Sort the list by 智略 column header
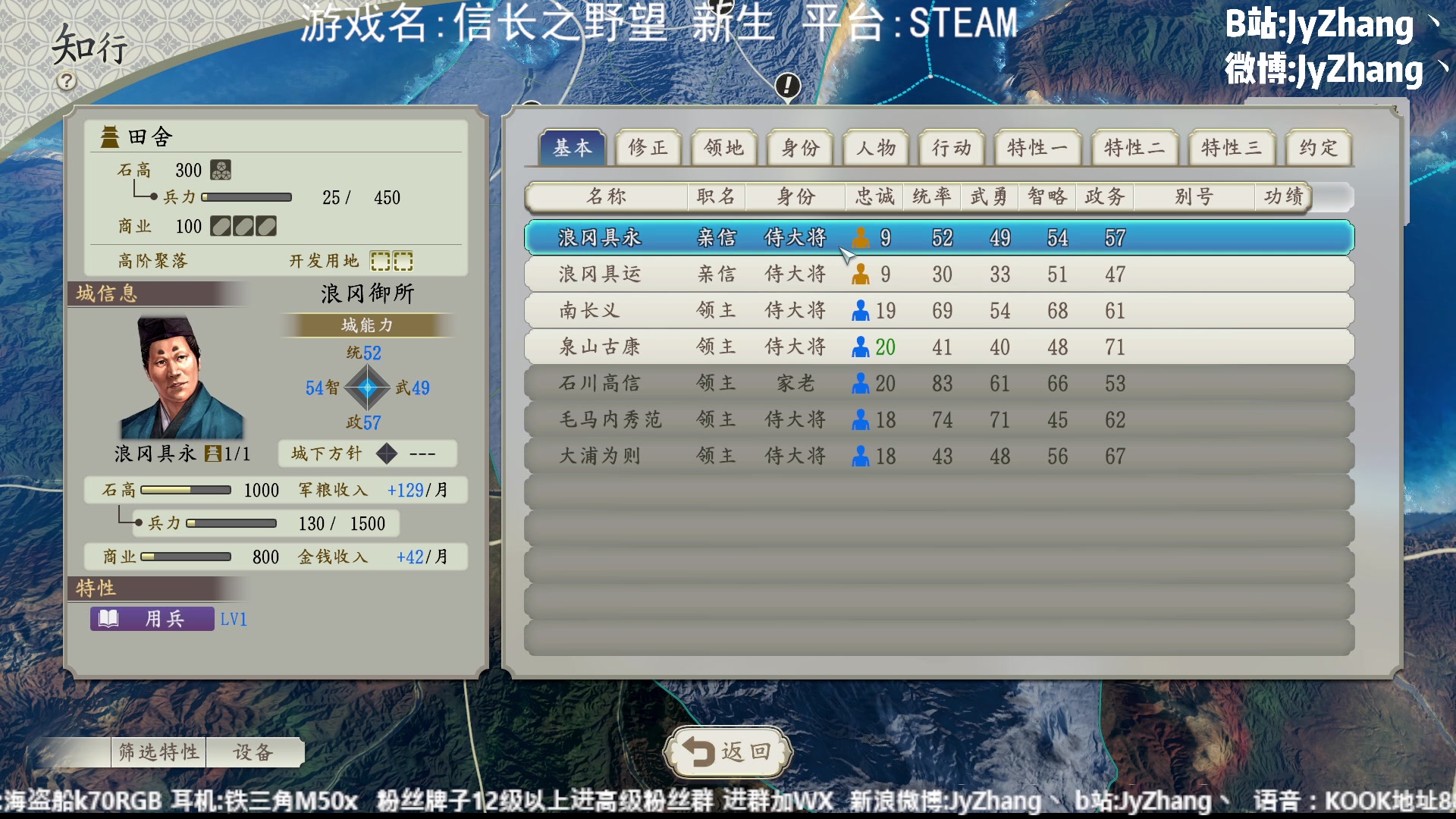 1047,197
